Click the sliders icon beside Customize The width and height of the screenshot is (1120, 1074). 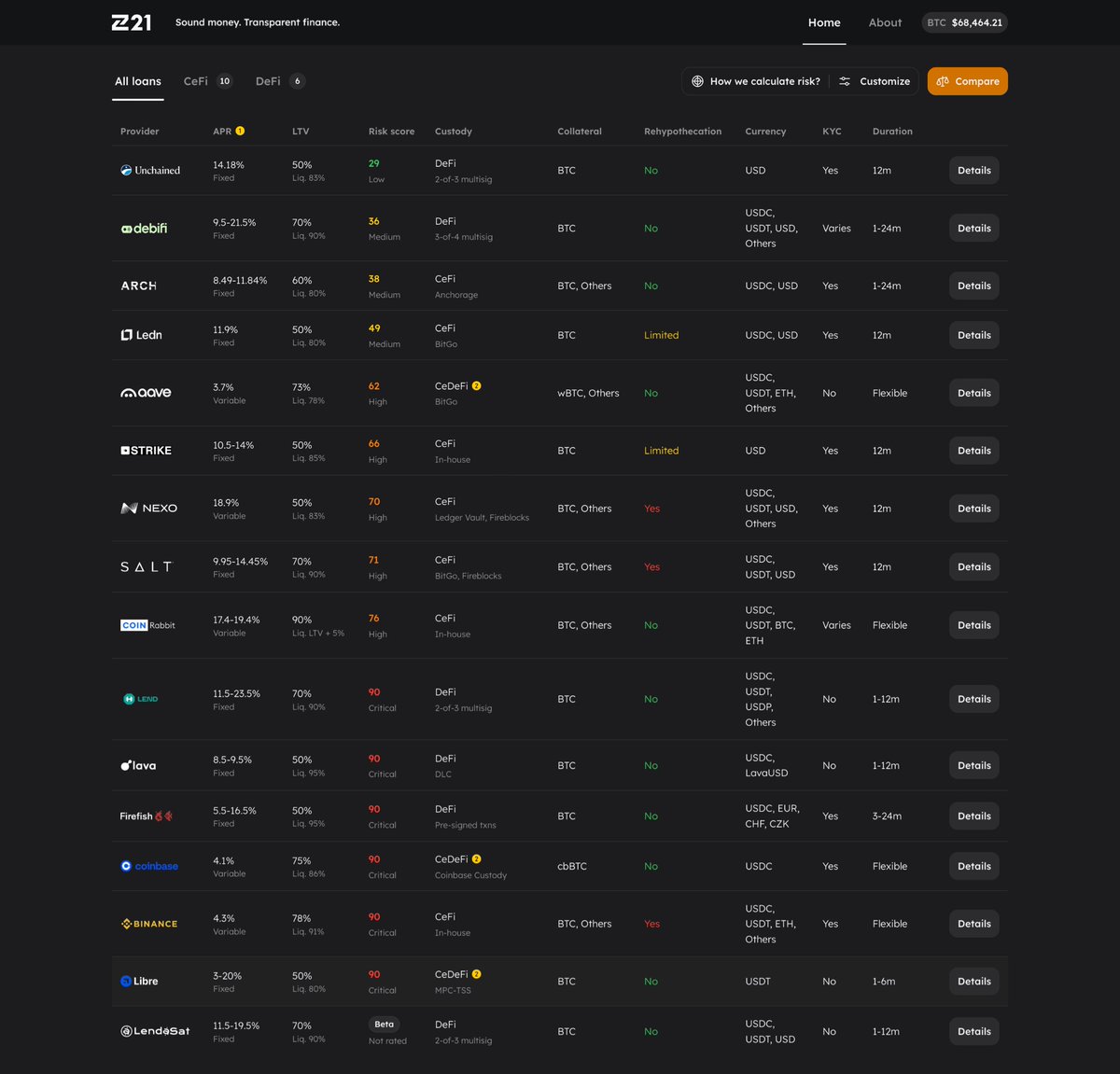coord(845,81)
